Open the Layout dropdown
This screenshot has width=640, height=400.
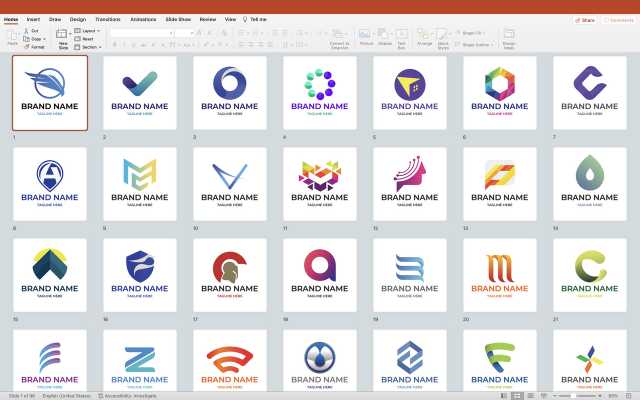point(89,31)
